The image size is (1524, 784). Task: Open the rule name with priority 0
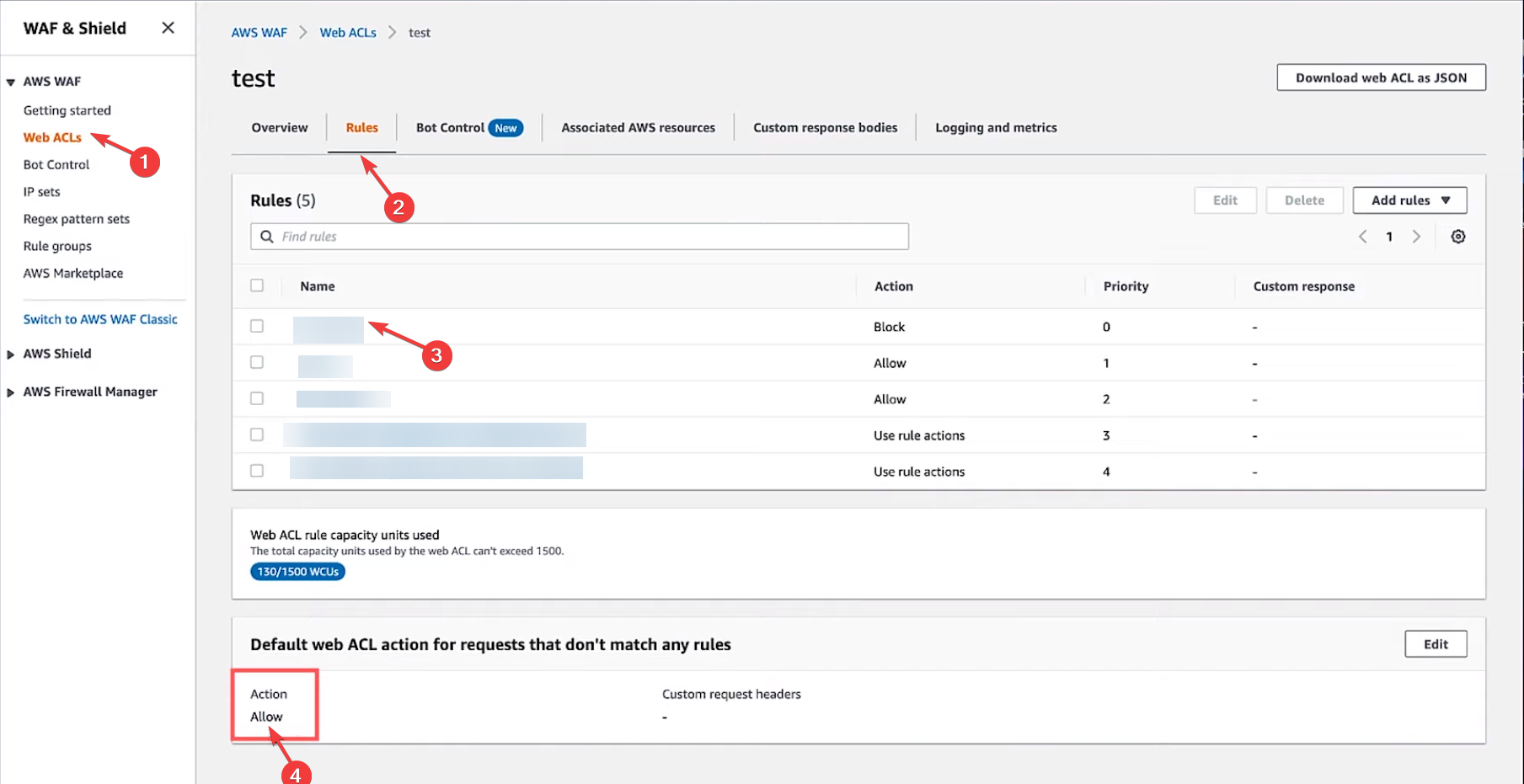329,329
